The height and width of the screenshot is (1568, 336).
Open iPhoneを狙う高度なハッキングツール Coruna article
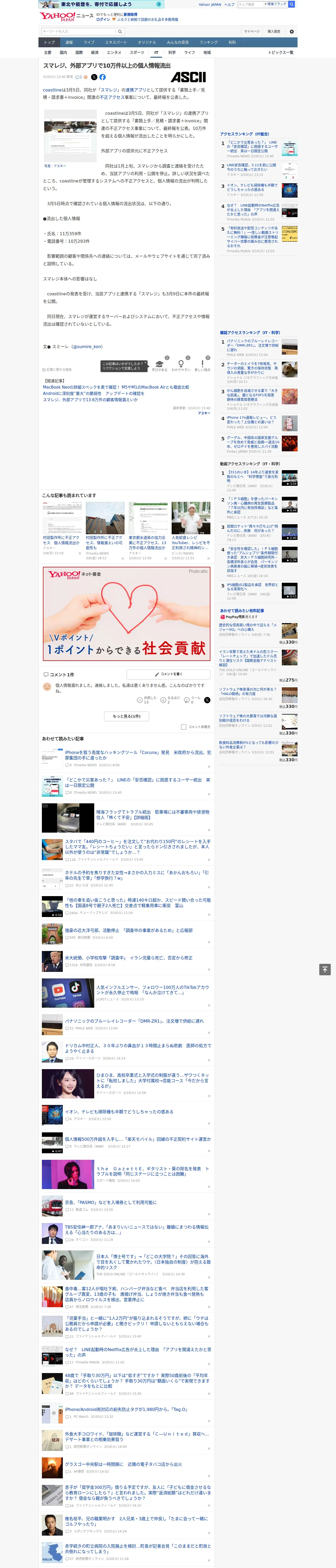[x=138, y=756]
